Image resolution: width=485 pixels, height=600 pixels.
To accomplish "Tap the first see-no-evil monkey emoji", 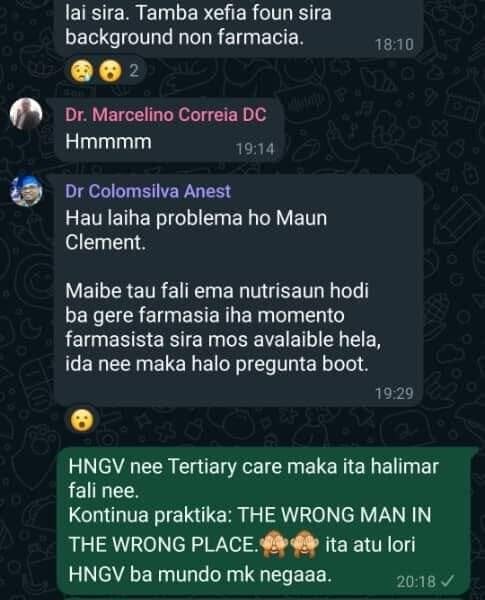I will pos(273,544).
